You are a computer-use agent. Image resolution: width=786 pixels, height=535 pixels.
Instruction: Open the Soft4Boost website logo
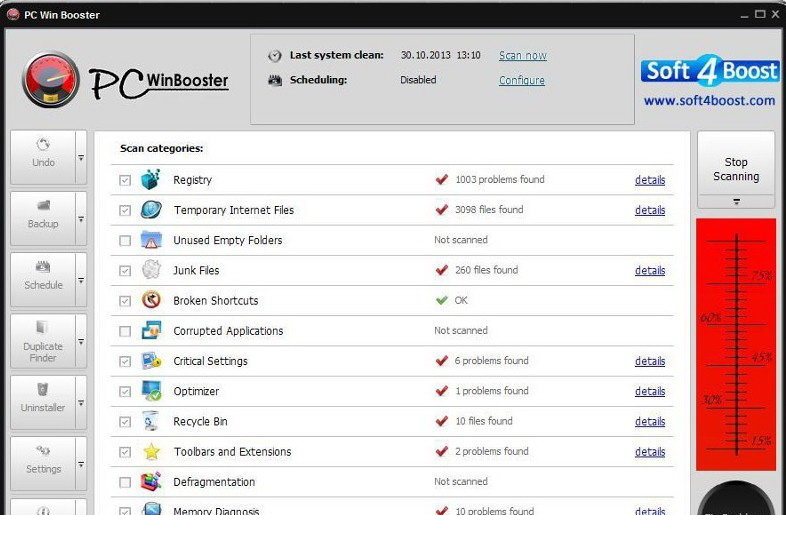click(709, 80)
